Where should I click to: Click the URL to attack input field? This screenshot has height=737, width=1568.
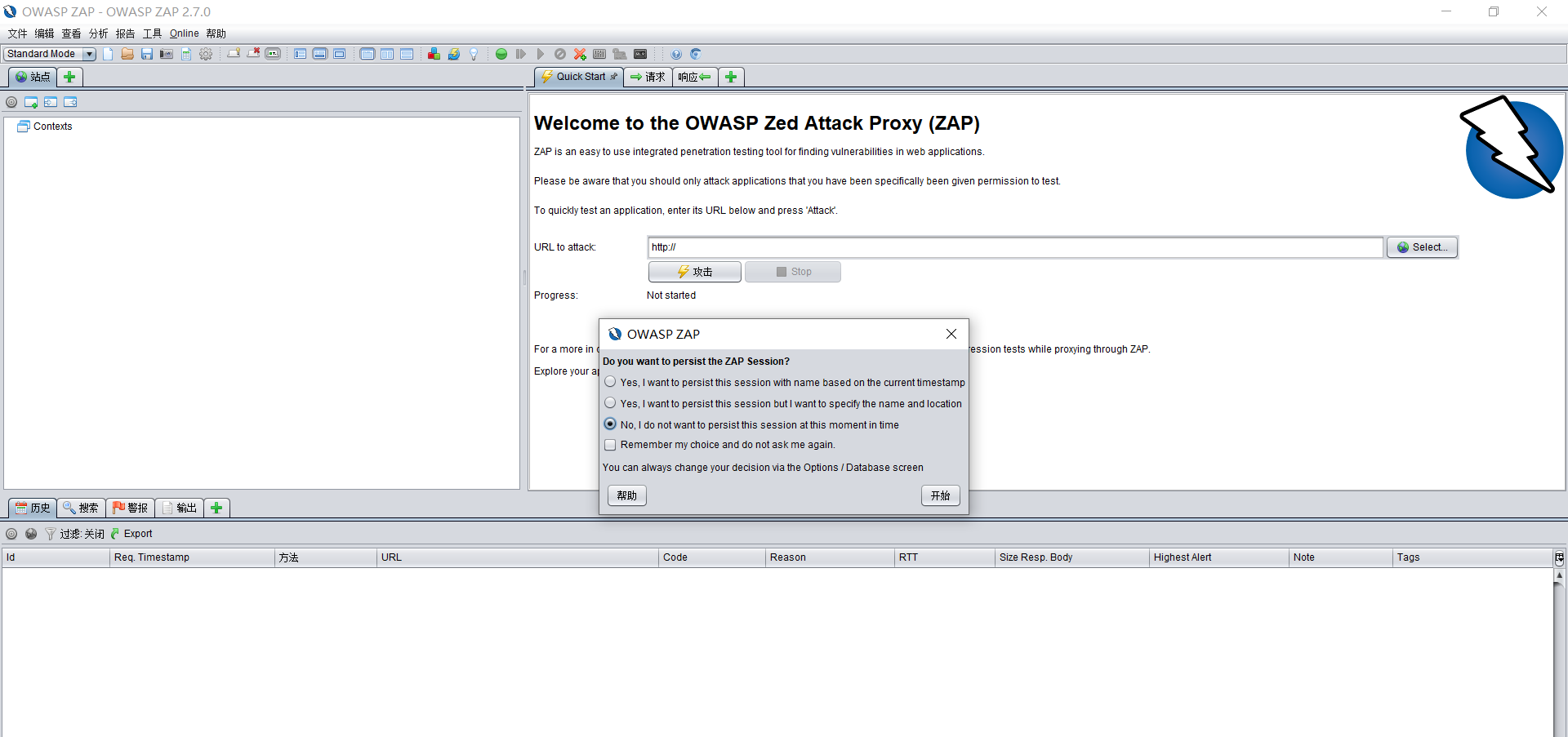pos(1015,247)
